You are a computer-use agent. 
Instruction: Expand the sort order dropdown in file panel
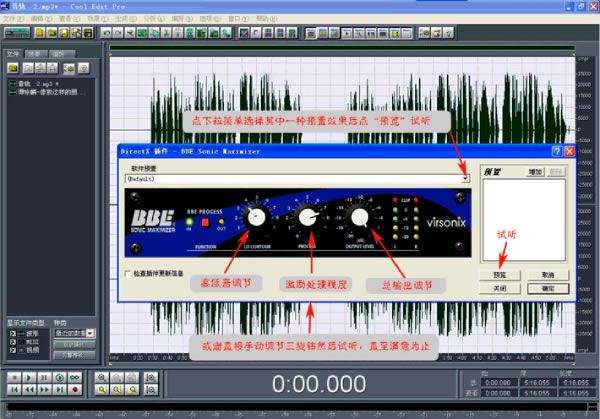(90, 332)
